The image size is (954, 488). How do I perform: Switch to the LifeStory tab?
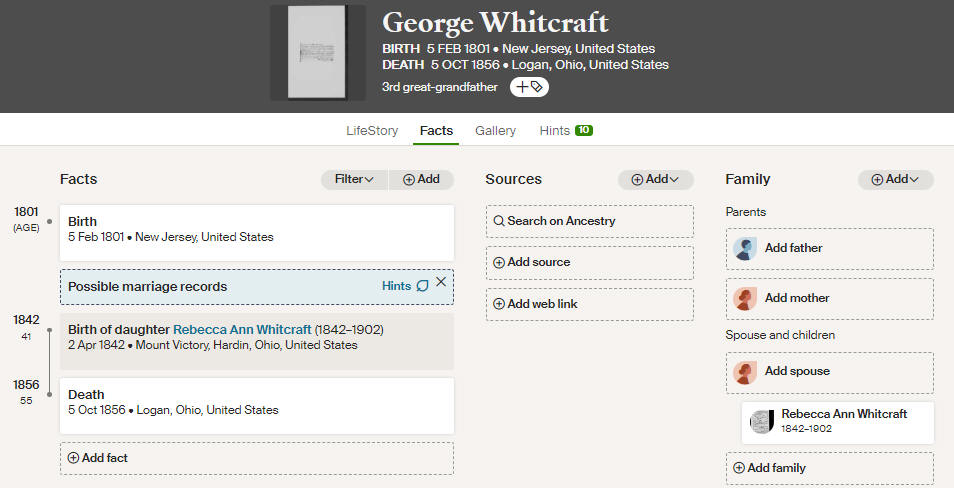point(372,131)
